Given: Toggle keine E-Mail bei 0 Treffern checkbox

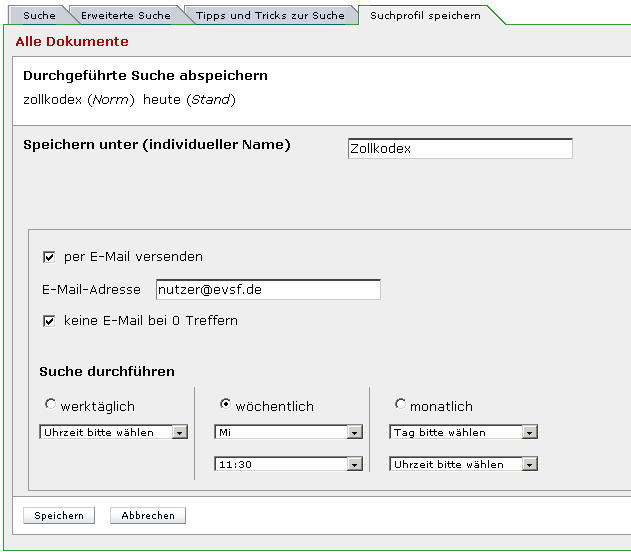Looking at the screenshot, I should pyautogui.click(x=49, y=322).
